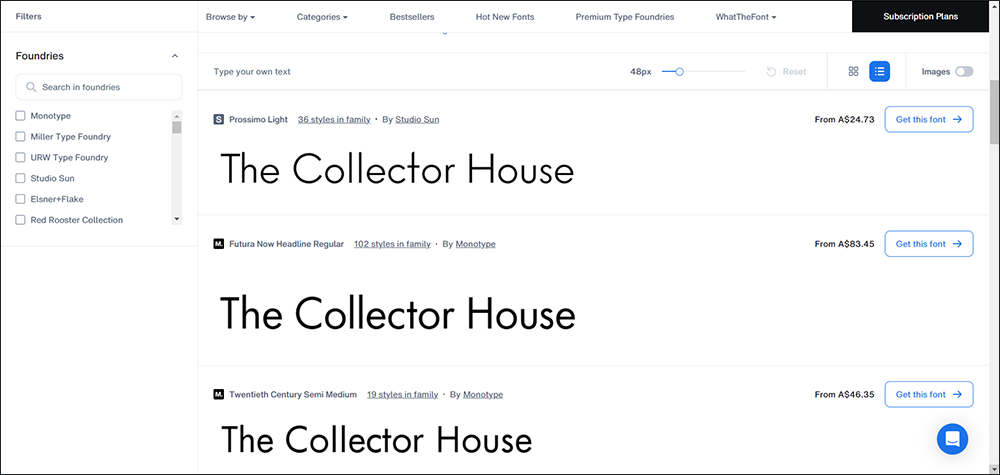The image size is (1000, 475).
Task: Check the URW Type Foundry checkbox
Action: click(20, 157)
